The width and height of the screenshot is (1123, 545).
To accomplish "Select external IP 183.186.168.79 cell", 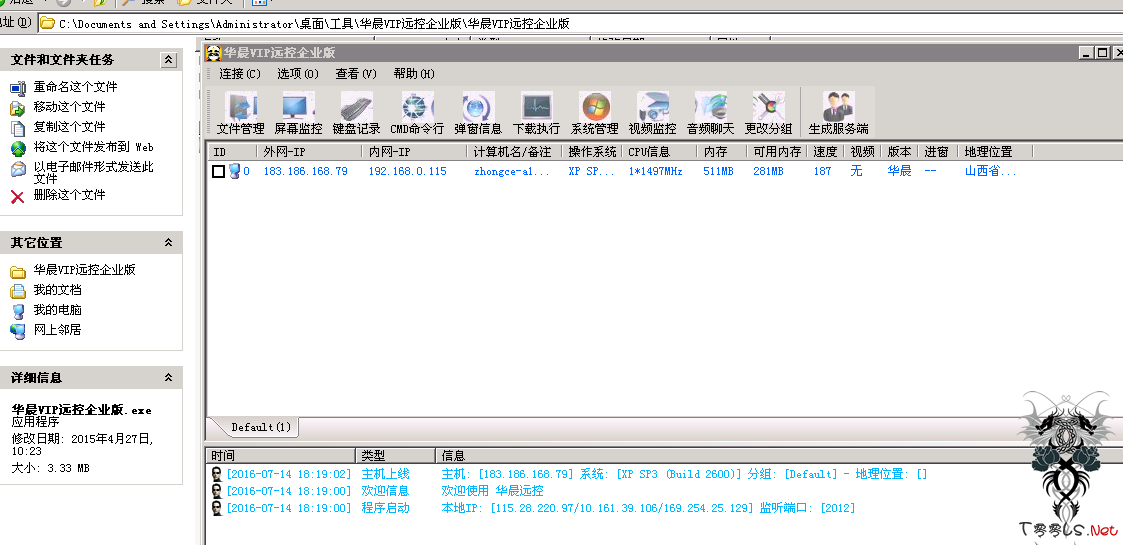I will [305, 171].
